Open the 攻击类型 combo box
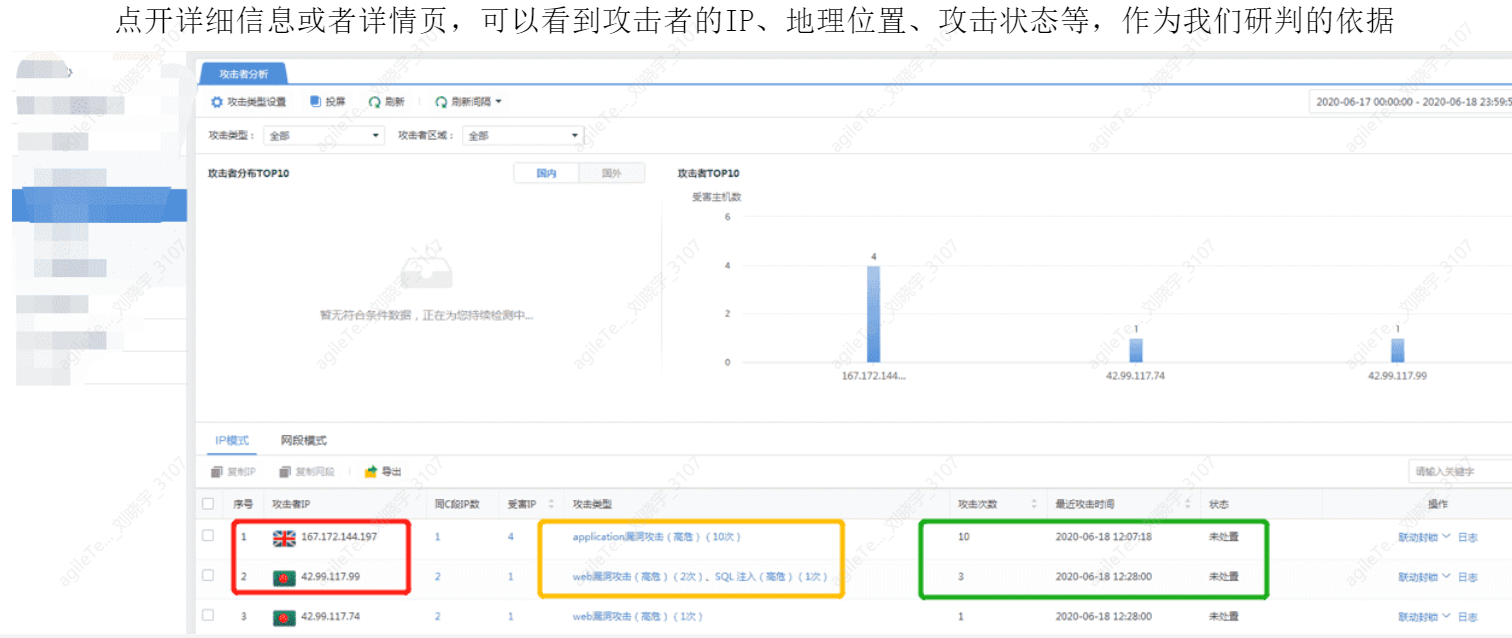Screen dimensions: 1512x638 click(x=326, y=136)
